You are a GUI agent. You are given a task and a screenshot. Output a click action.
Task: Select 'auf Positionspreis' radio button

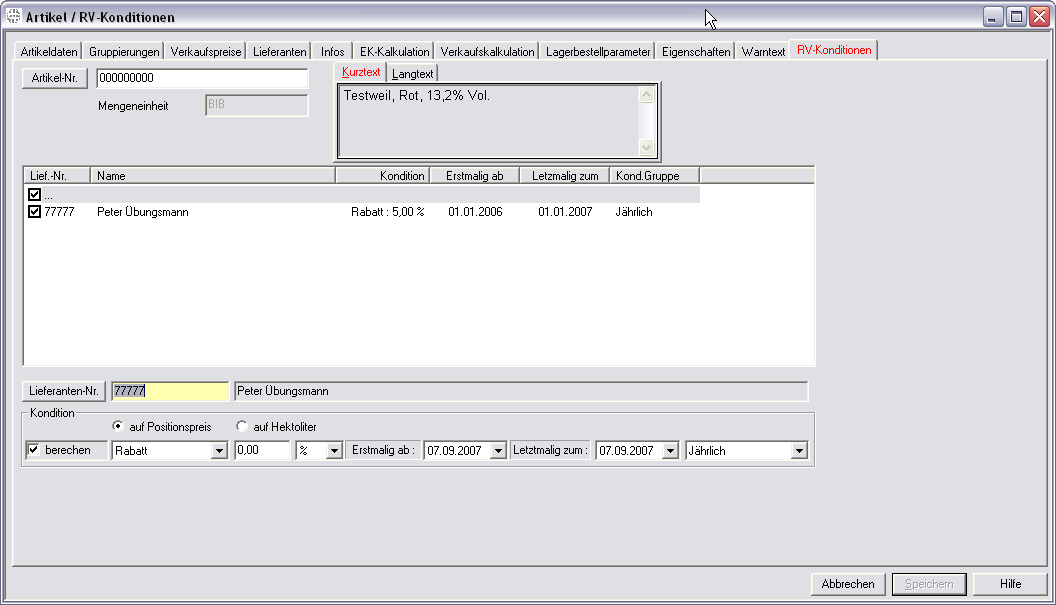(118, 427)
